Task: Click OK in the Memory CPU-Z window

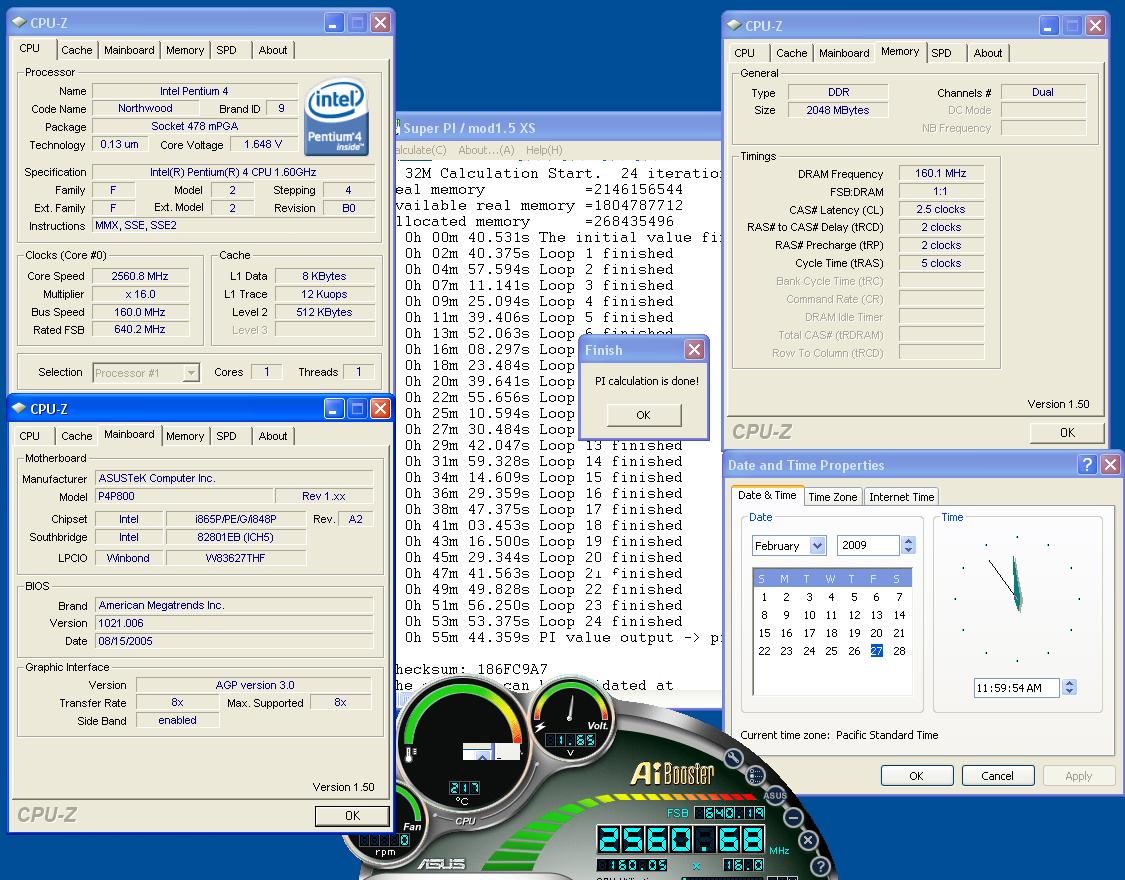Action: click(x=1067, y=432)
